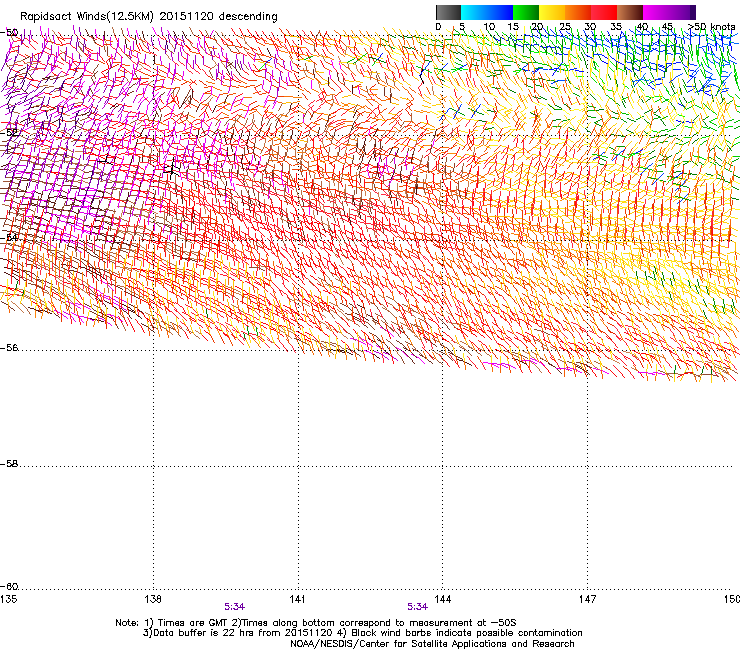Viewport: 740px width, 650px height.
Task: Click the '>50 knots' legend label
Action: pos(711,27)
